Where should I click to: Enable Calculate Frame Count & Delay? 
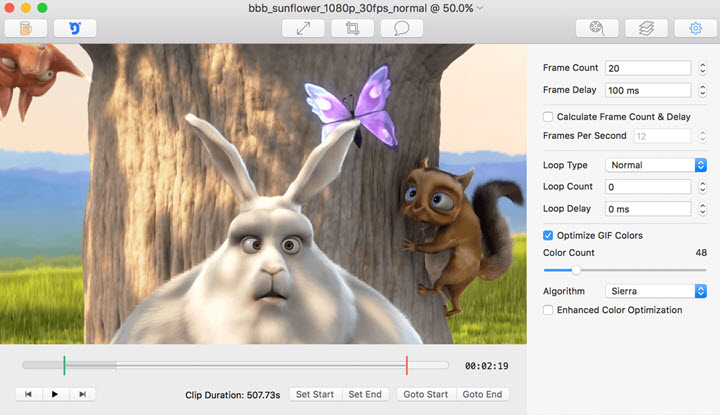coord(548,117)
